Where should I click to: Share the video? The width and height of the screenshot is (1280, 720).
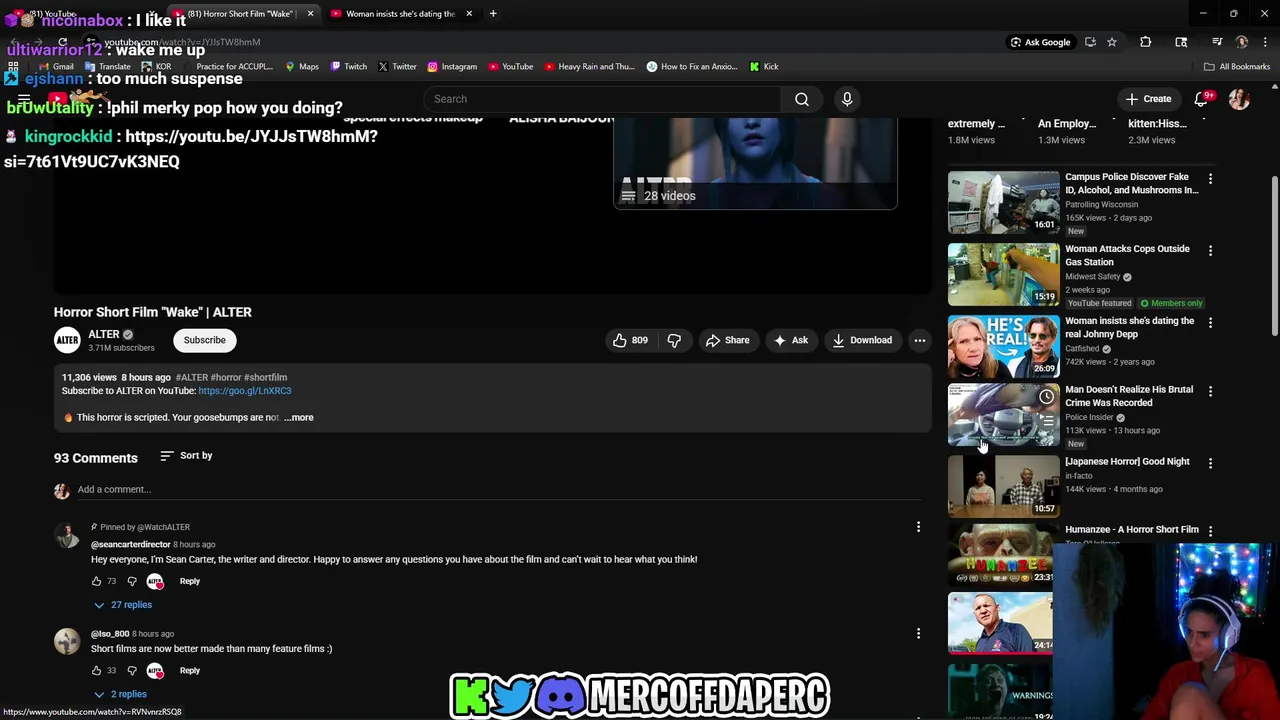727,340
